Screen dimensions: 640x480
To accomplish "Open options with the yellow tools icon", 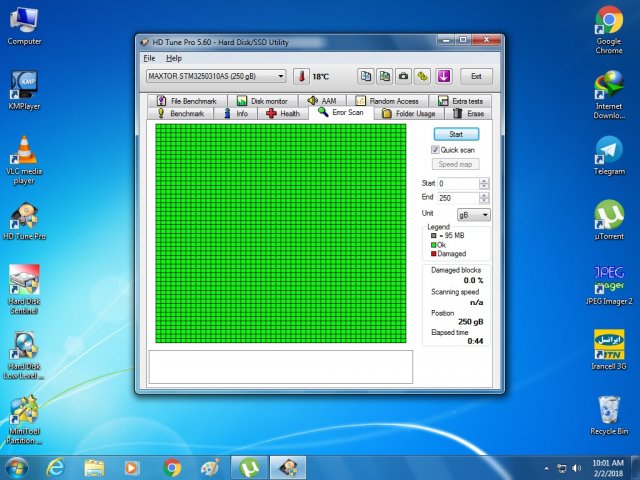I will pyautogui.click(x=422, y=76).
